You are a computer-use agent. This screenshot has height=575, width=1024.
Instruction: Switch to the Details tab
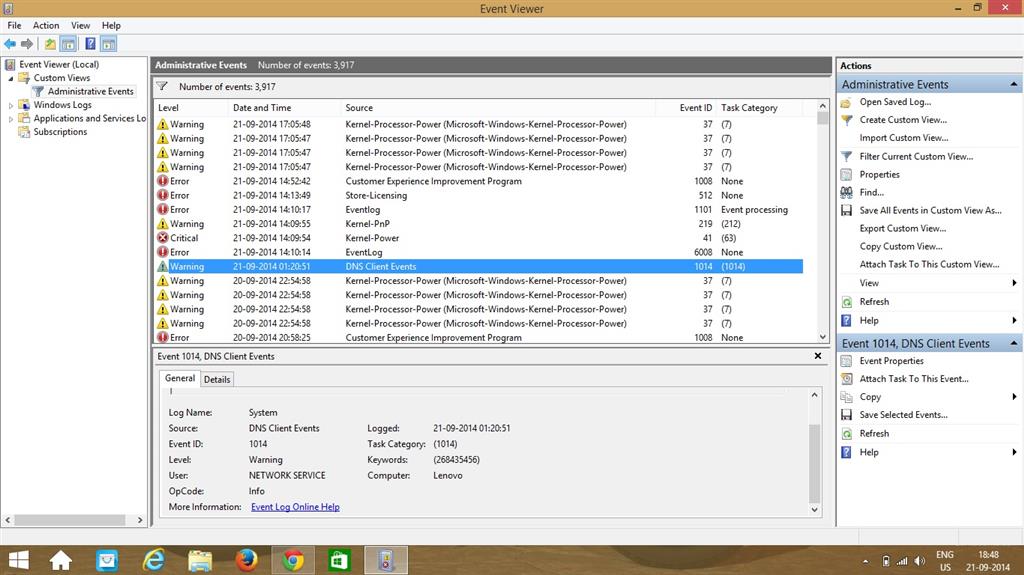217,380
